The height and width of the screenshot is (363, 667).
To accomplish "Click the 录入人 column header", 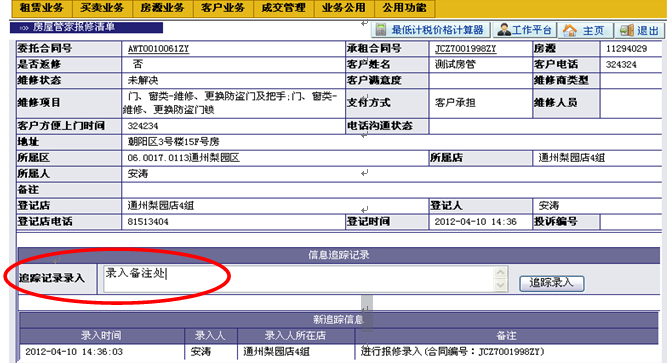I will point(210,336).
